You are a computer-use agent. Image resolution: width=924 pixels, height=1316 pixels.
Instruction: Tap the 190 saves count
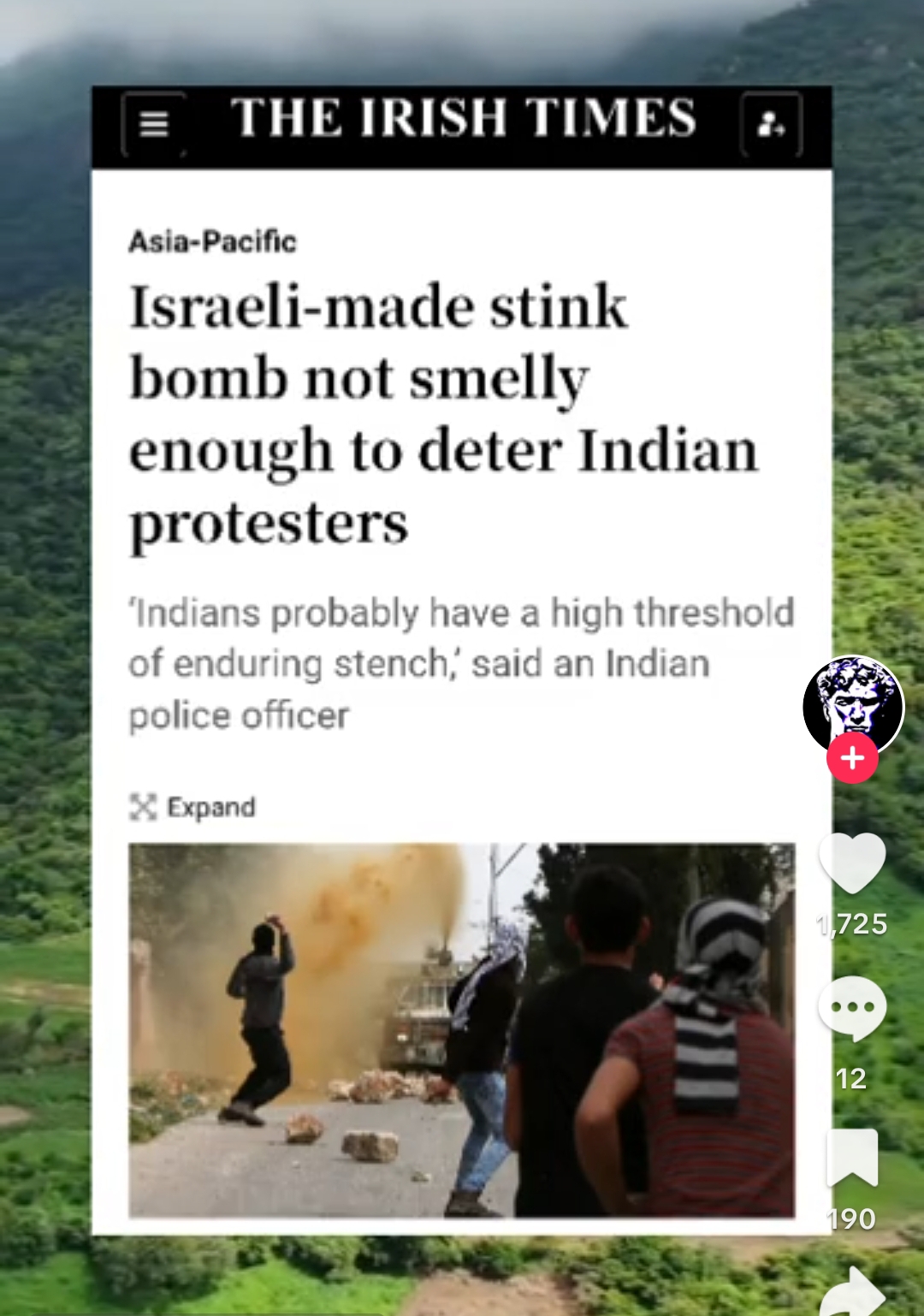pos(852,1218)
